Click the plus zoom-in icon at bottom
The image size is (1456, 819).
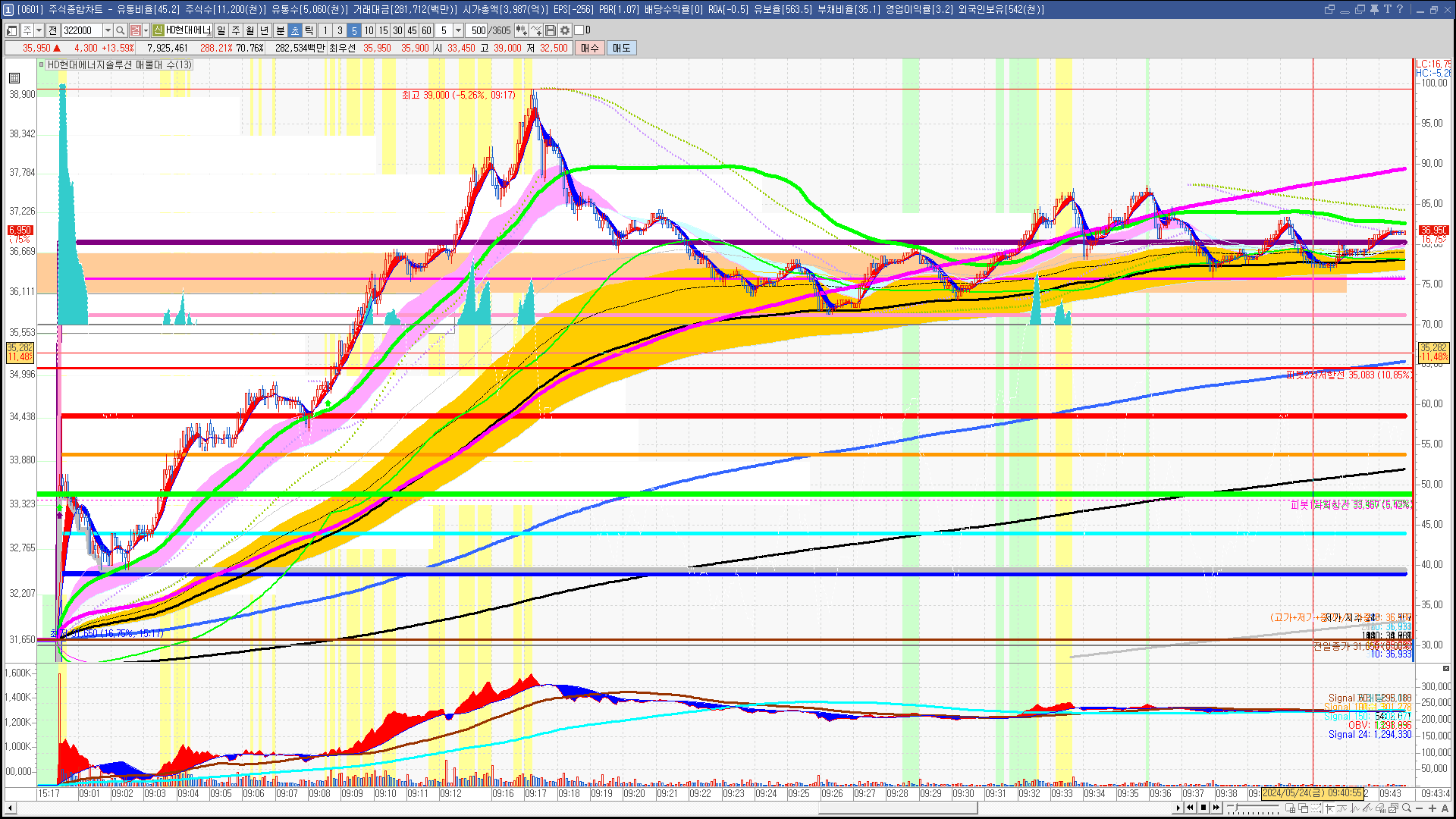pos(1432,808)
